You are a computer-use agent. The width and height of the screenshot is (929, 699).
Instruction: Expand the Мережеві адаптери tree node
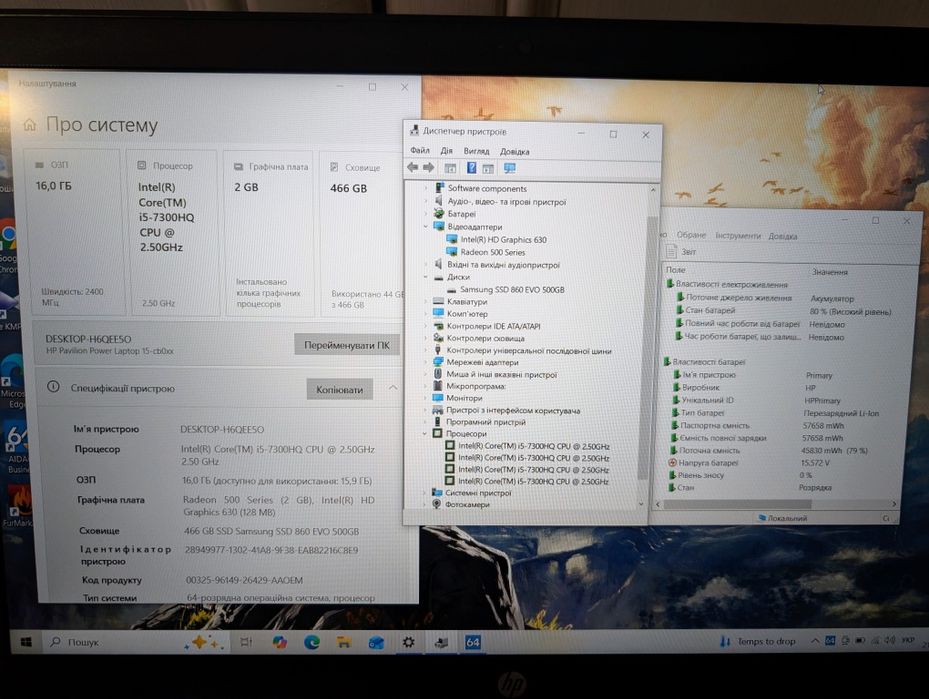425,362
